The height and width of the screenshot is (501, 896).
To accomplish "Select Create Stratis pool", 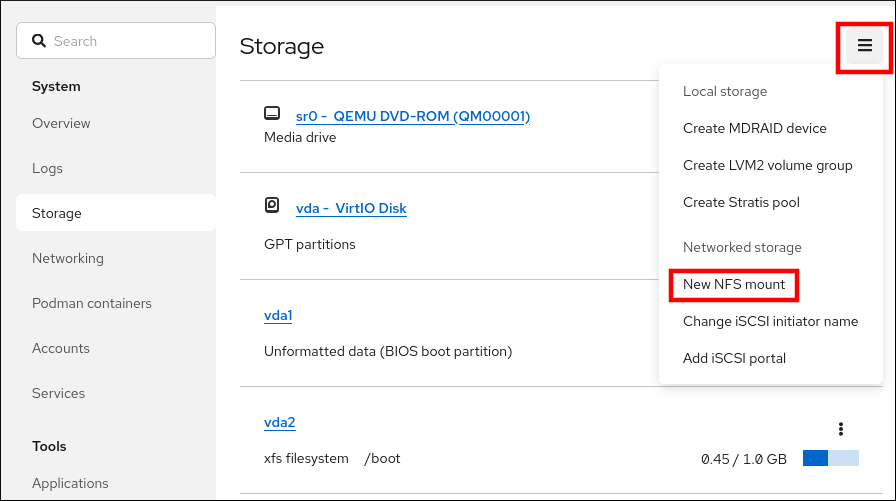I will (741, 202).
